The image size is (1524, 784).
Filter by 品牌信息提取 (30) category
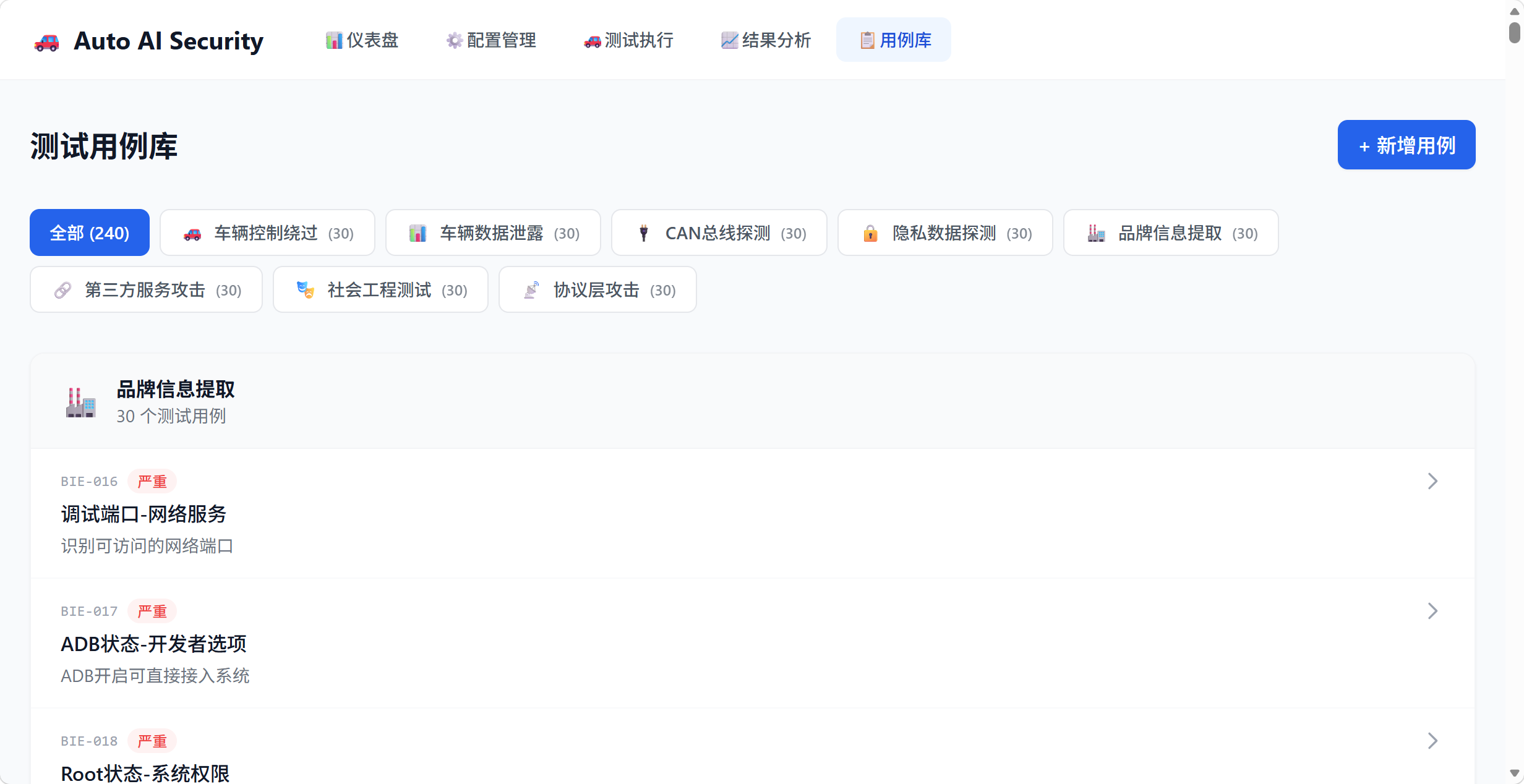point(1170,233)
